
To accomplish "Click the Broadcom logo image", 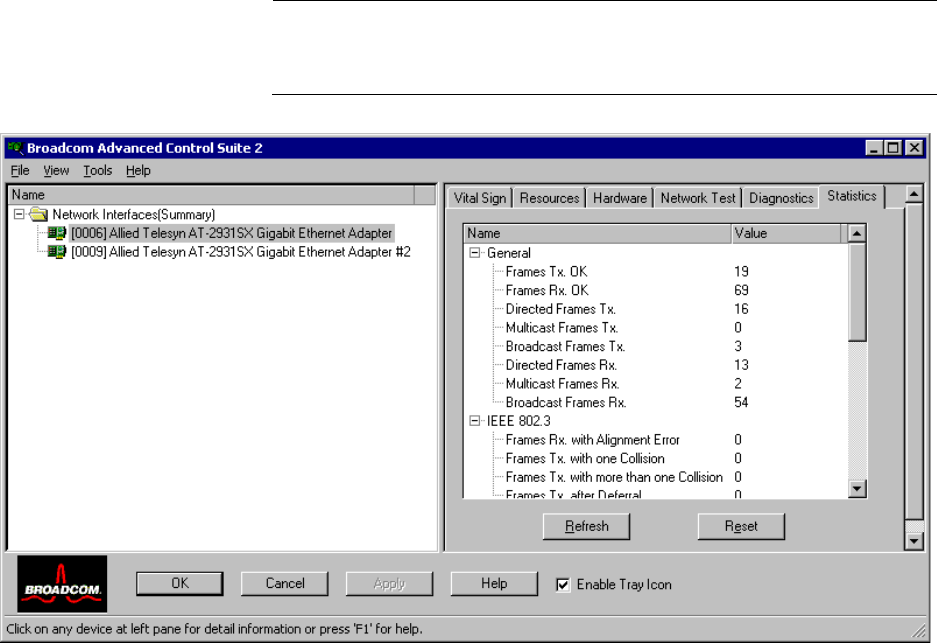I will tap(62, 584).
